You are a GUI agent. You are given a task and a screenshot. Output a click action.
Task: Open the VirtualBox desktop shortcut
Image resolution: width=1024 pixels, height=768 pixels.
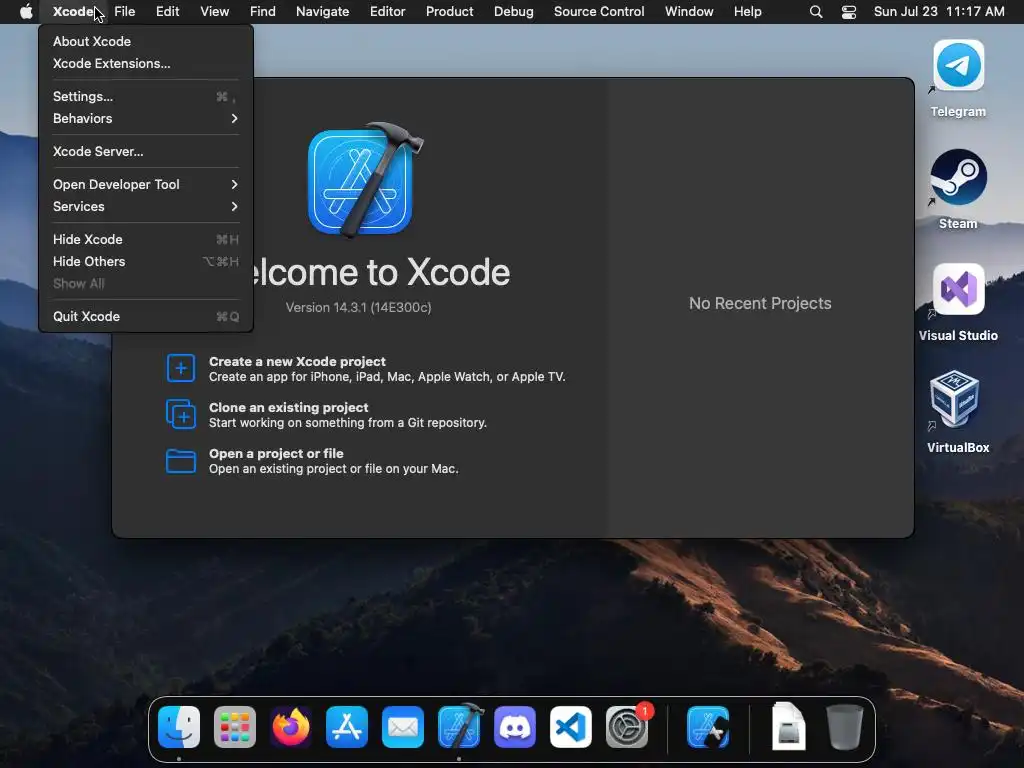954,398
